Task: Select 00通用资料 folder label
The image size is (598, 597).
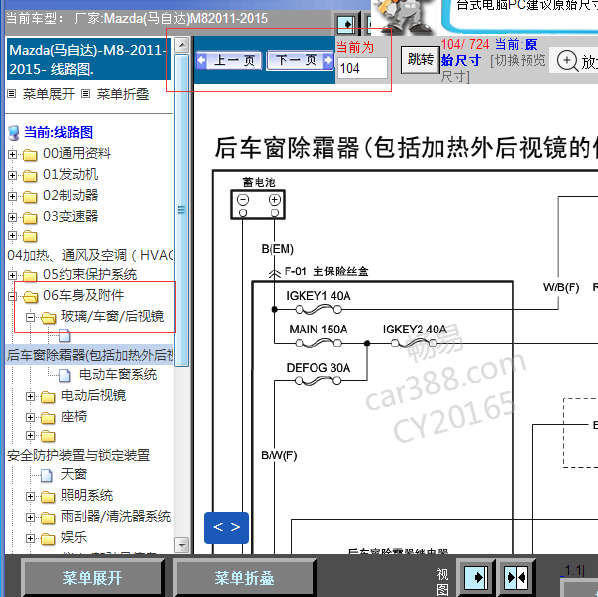Action: [77, 153]
